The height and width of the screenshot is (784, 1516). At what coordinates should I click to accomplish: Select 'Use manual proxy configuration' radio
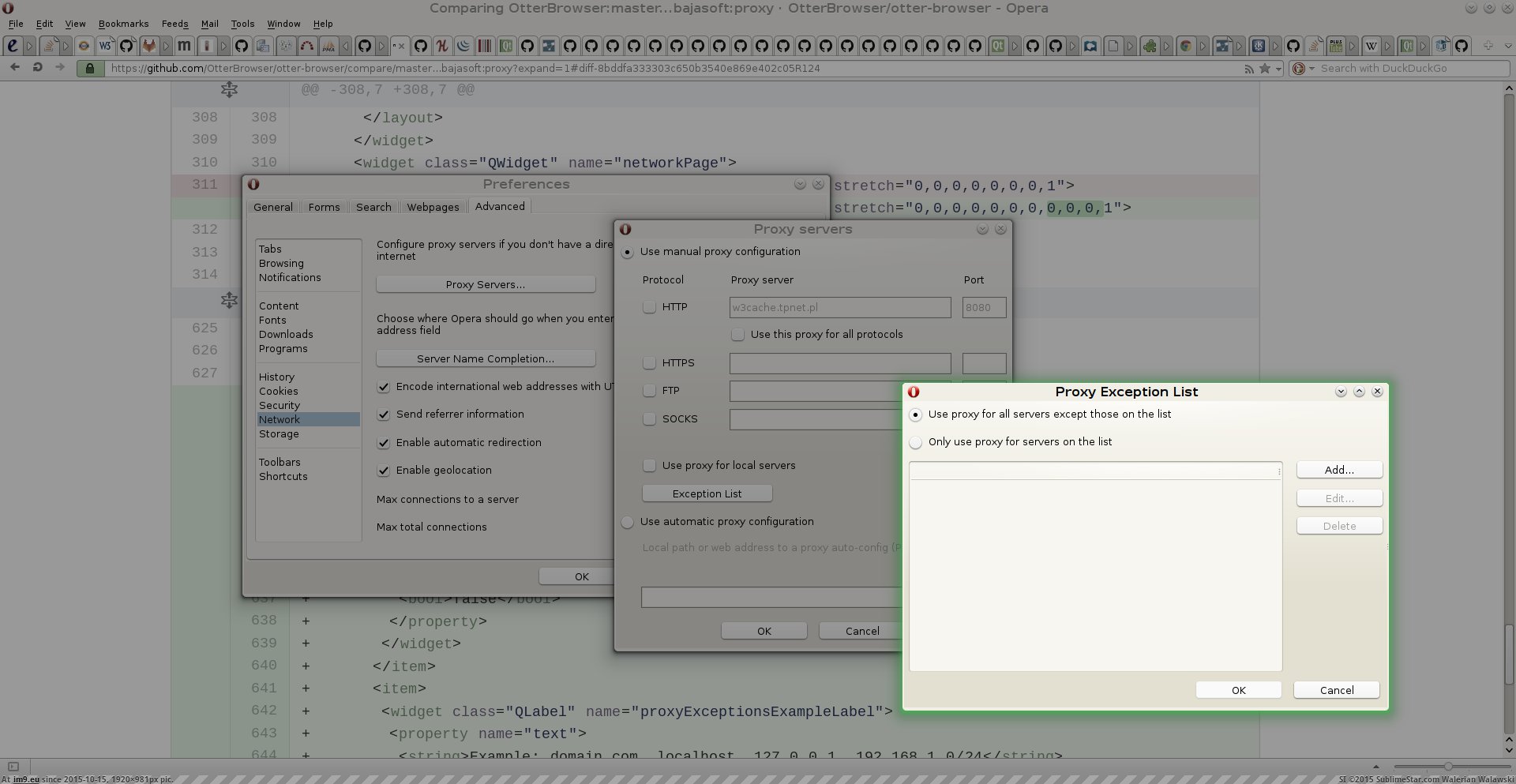[627, 252]
